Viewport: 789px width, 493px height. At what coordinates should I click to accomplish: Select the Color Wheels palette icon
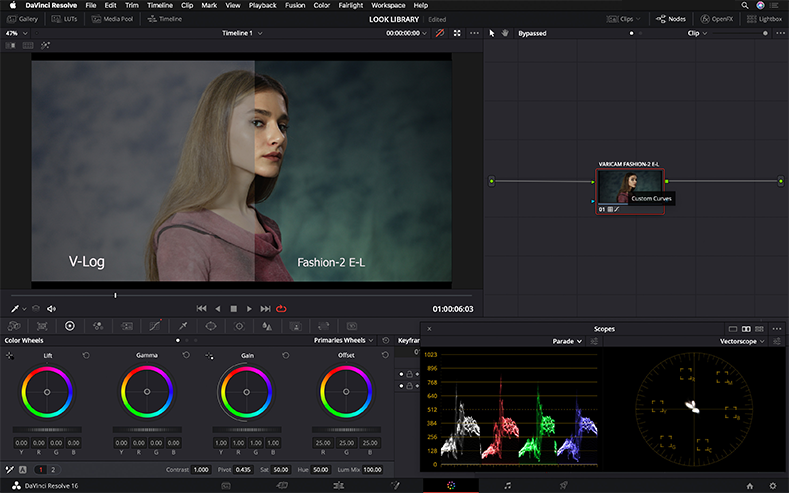tap(70, 326)
